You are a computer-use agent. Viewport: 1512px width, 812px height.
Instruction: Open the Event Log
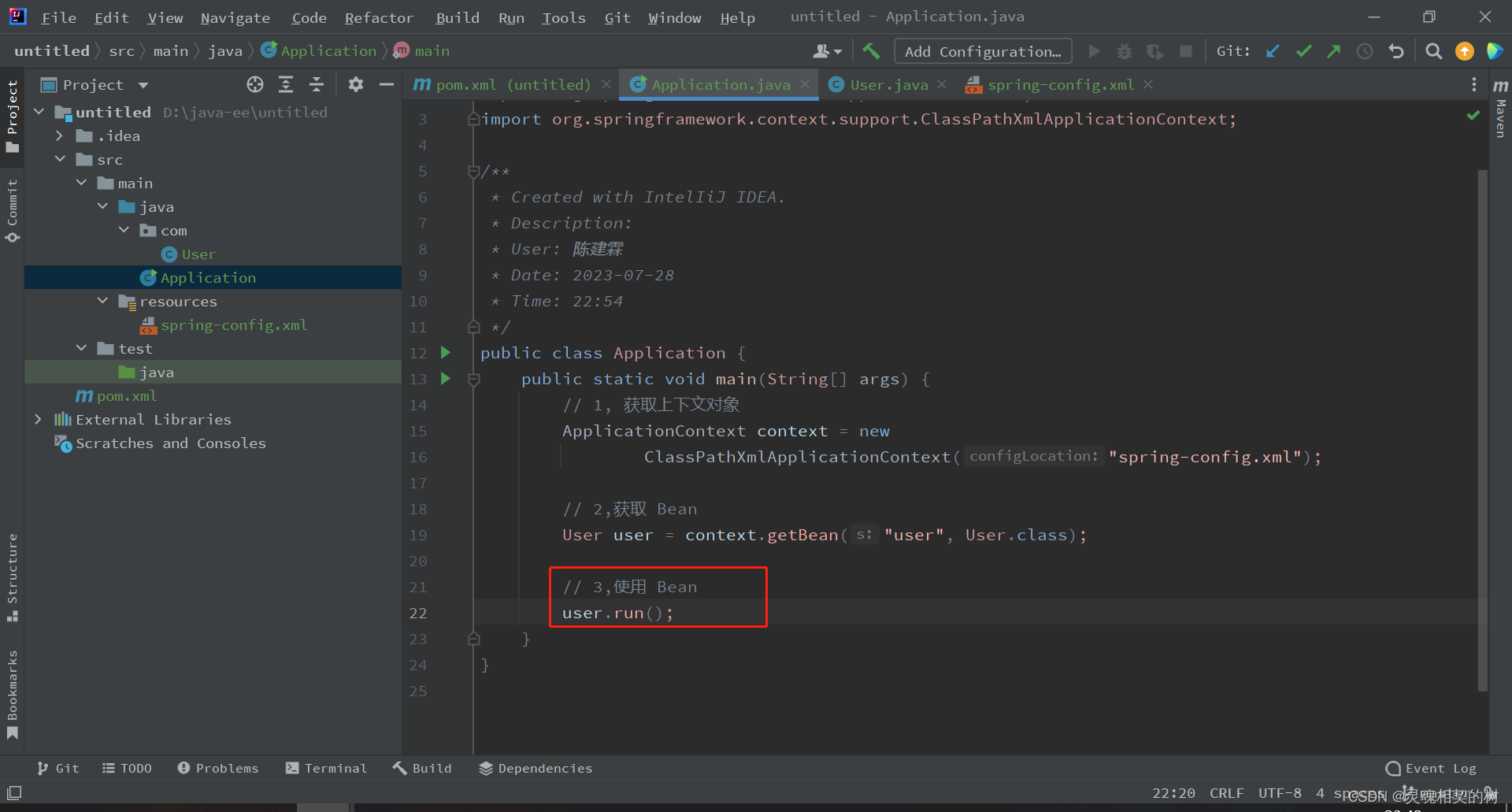pyautogui.click(x=1431, y=768)
